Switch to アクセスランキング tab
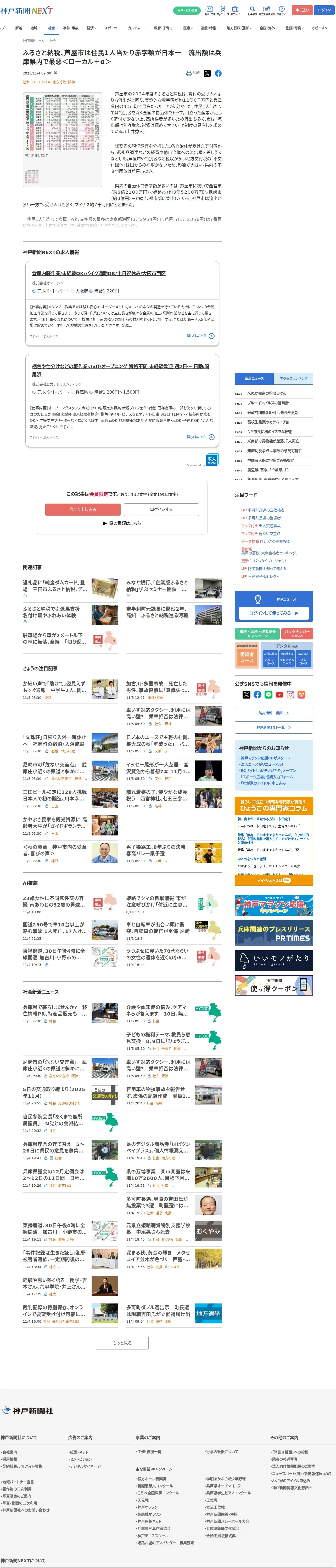The width and height of the screenshot is (336, 1568). (x=294, y=379)
